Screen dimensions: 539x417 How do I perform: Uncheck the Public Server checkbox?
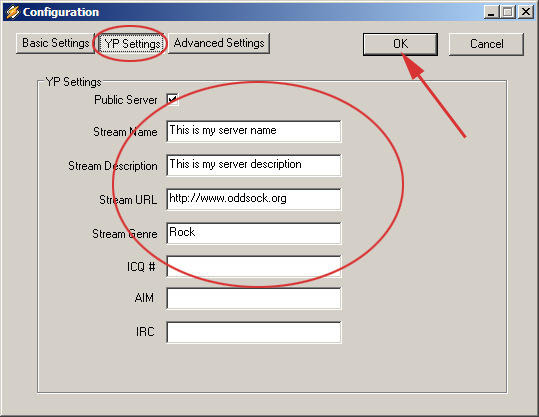(x=173, y=100)
